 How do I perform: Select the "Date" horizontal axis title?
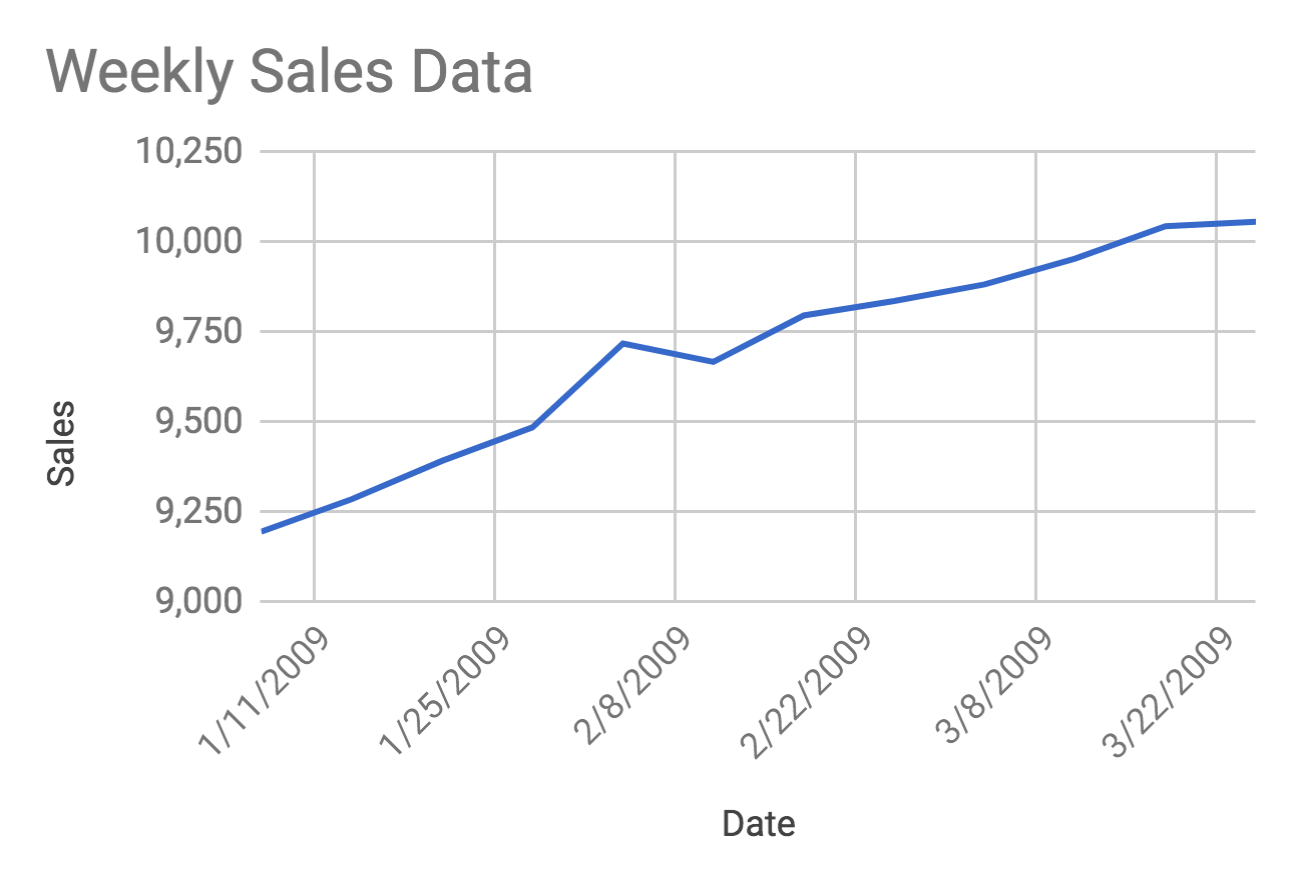(x=758, y=824)
